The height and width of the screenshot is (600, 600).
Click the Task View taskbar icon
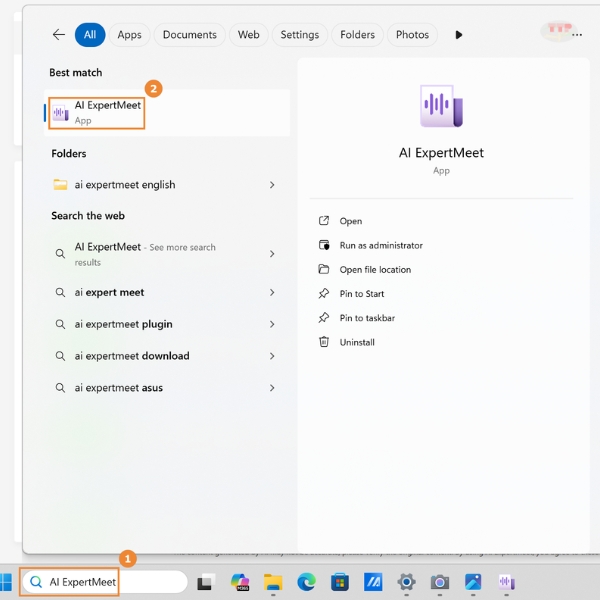click(x=205, y=582)
